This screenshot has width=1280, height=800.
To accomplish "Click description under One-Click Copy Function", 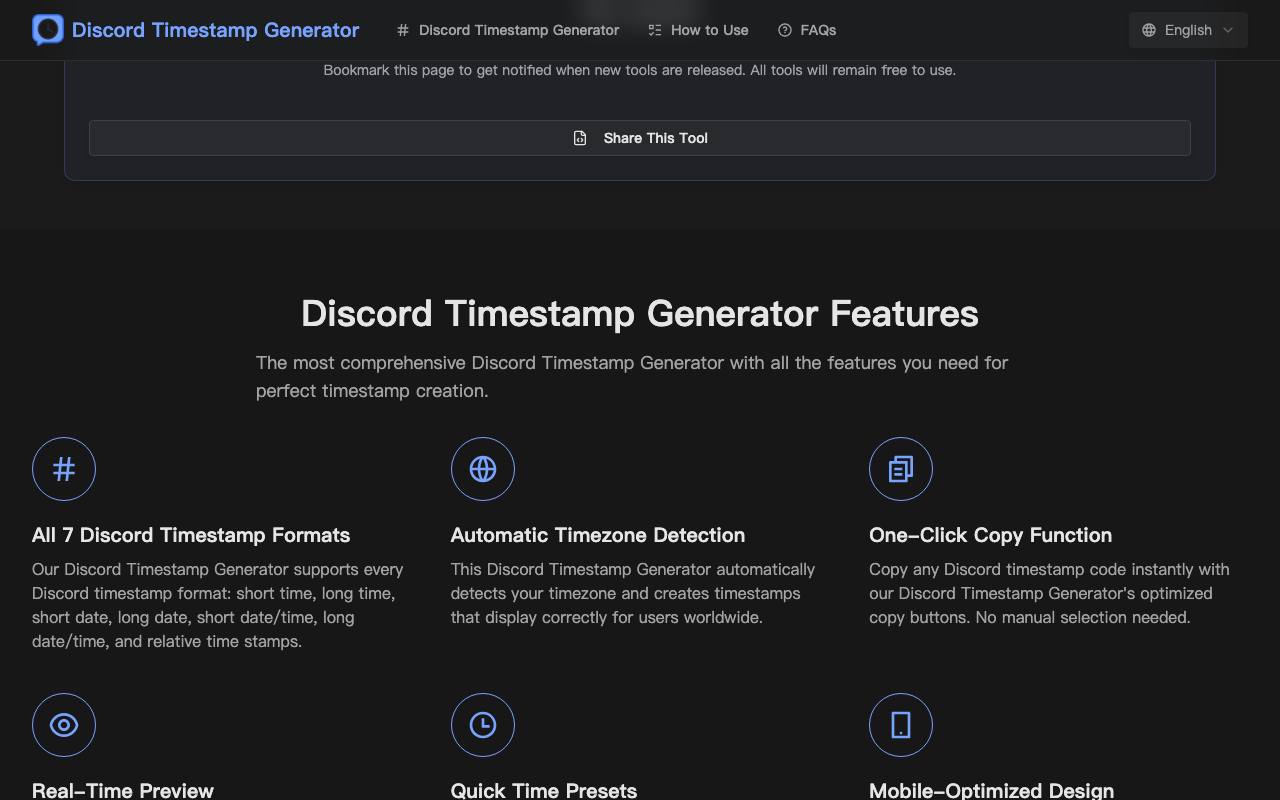I will (1049, 593).
